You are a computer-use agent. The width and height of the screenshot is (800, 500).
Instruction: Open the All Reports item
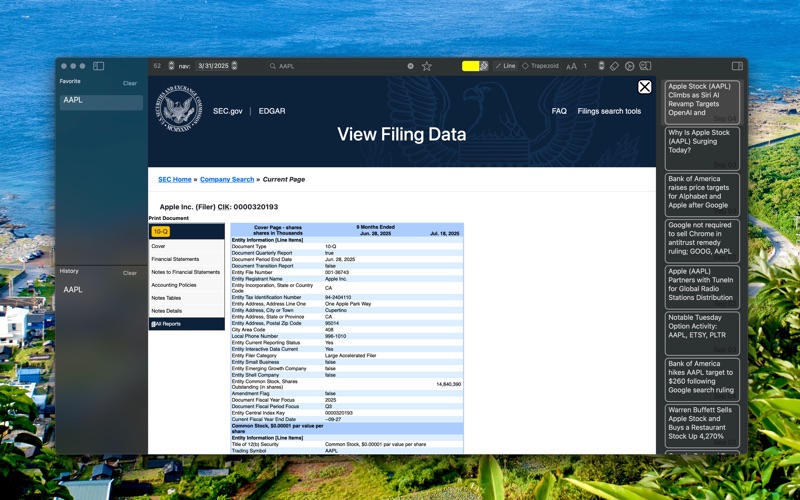[186, 324]
